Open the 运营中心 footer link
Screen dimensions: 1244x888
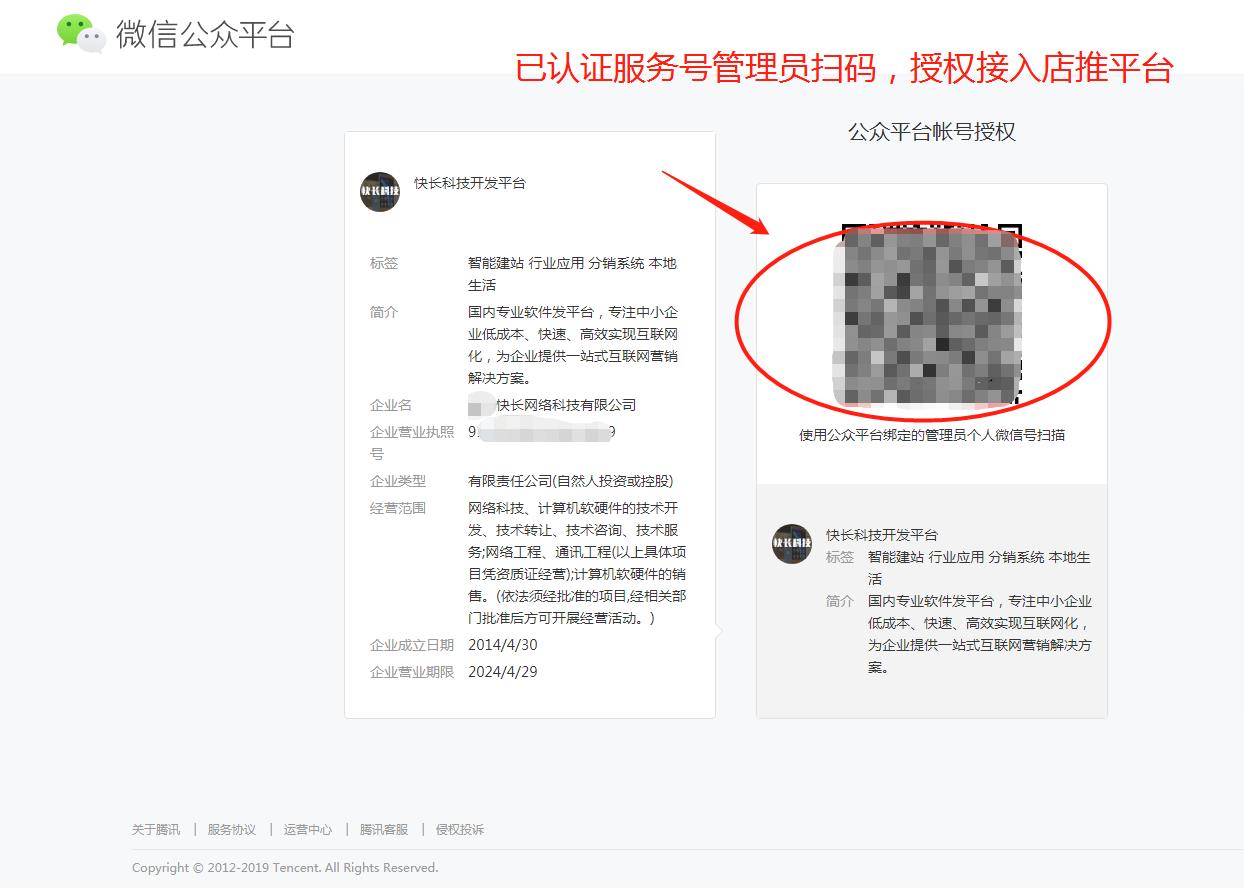point(308,829)
